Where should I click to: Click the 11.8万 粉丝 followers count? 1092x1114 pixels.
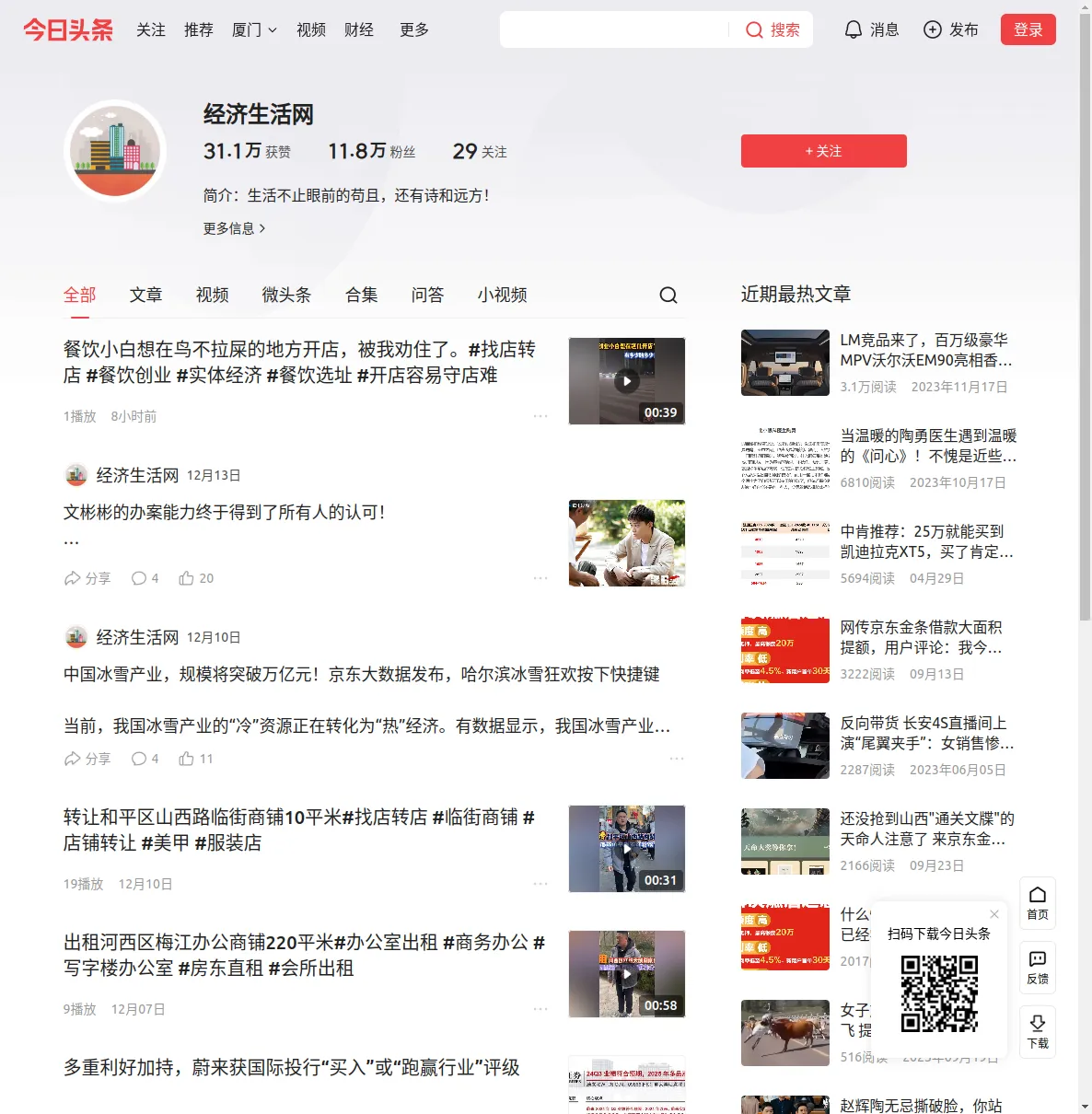click(372, 151)
